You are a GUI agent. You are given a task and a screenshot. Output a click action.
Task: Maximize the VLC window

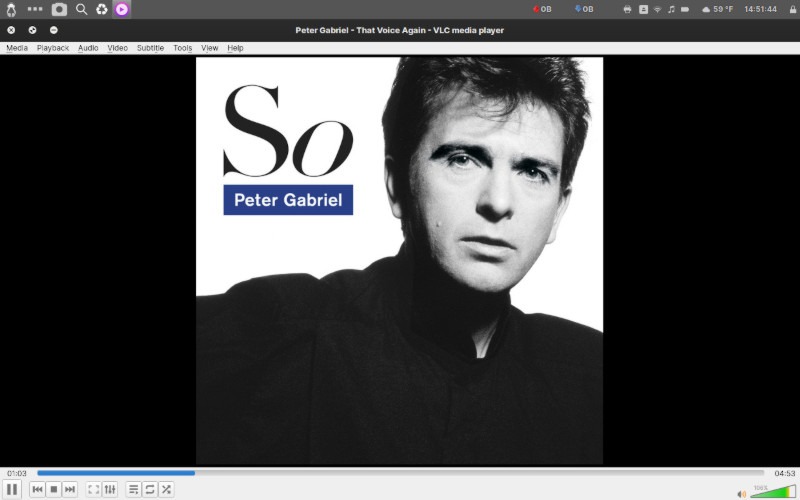32,30
